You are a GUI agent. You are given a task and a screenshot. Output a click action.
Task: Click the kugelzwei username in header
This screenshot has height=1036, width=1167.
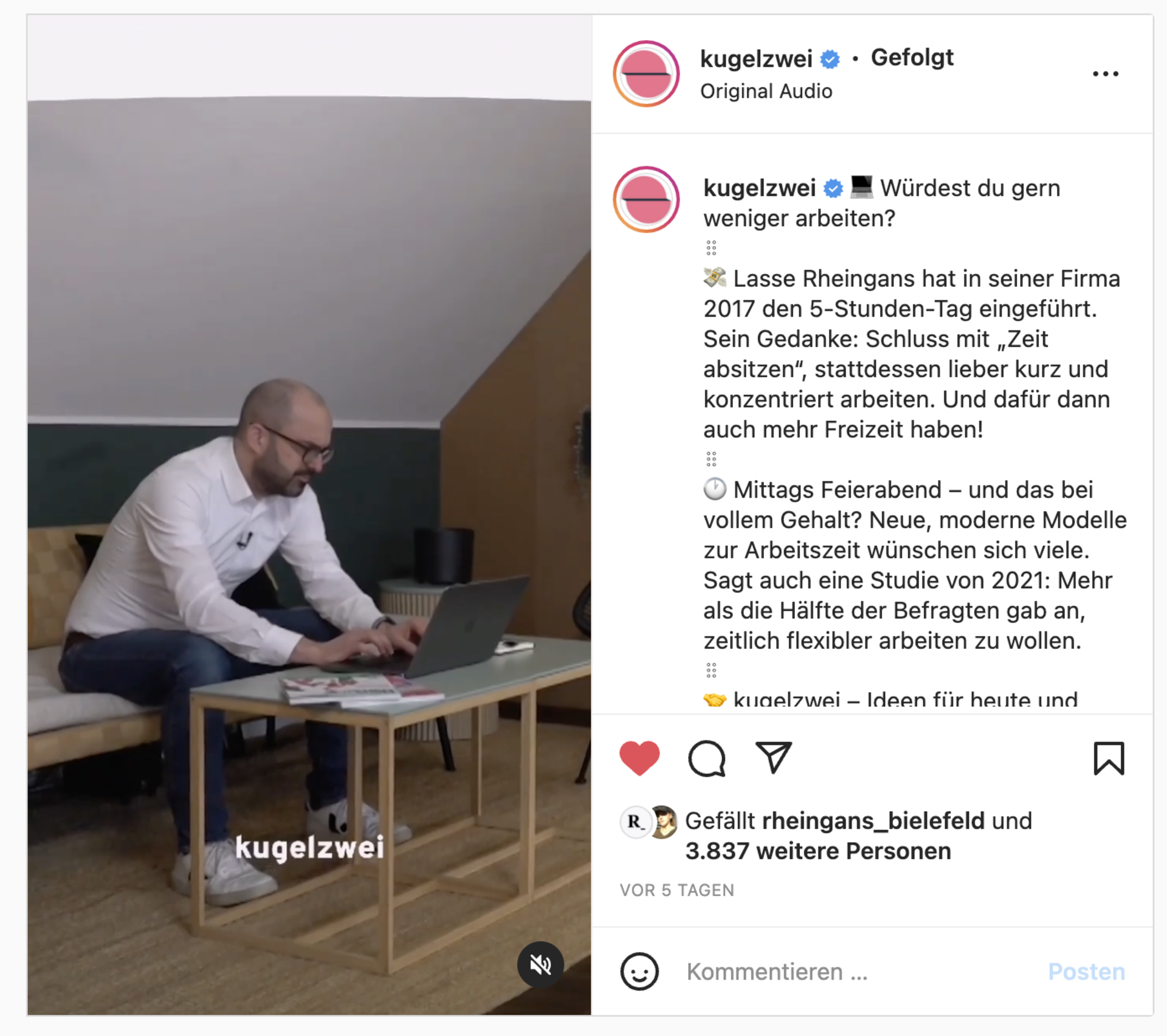[756, 59]
